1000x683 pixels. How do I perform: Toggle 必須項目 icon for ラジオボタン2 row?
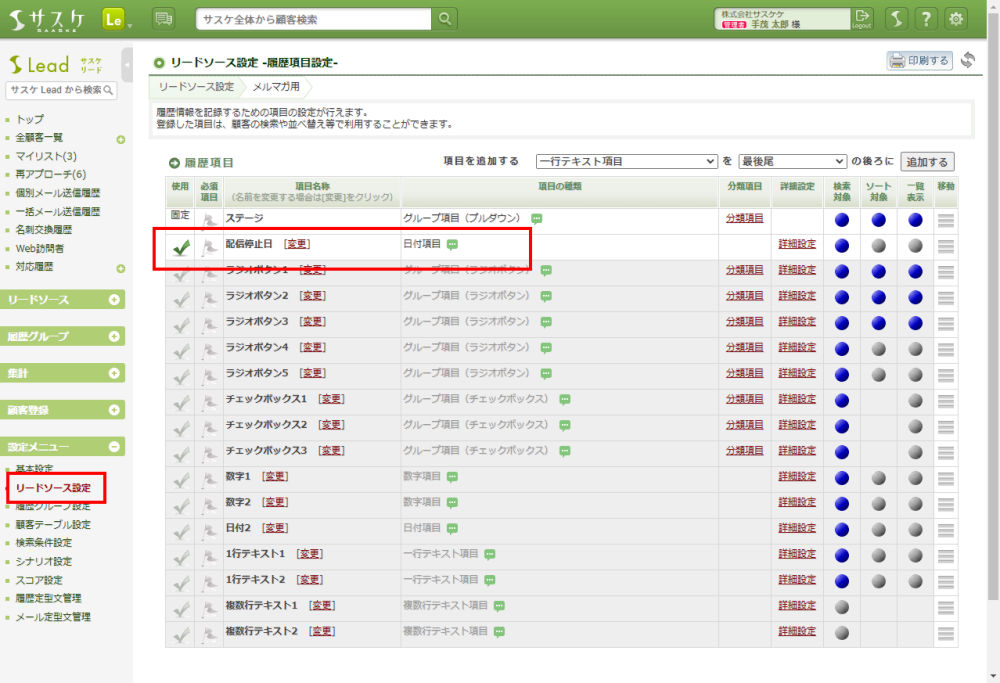[x=209, y=296]
